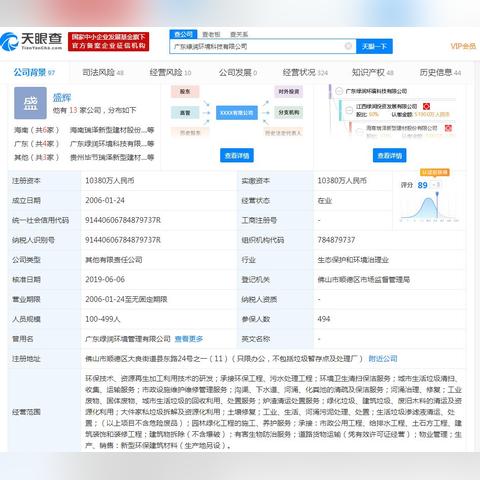Collapse the 江西绿润投资发展有限公司 tree node
This screenshot has height=480, width=480.
tap(349, 110)
